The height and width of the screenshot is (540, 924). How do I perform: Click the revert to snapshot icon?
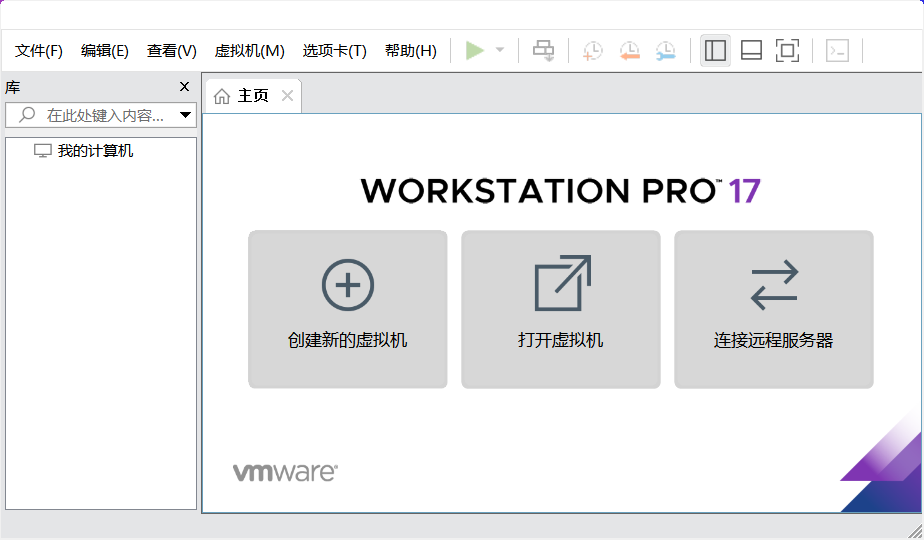coord(629,51)
